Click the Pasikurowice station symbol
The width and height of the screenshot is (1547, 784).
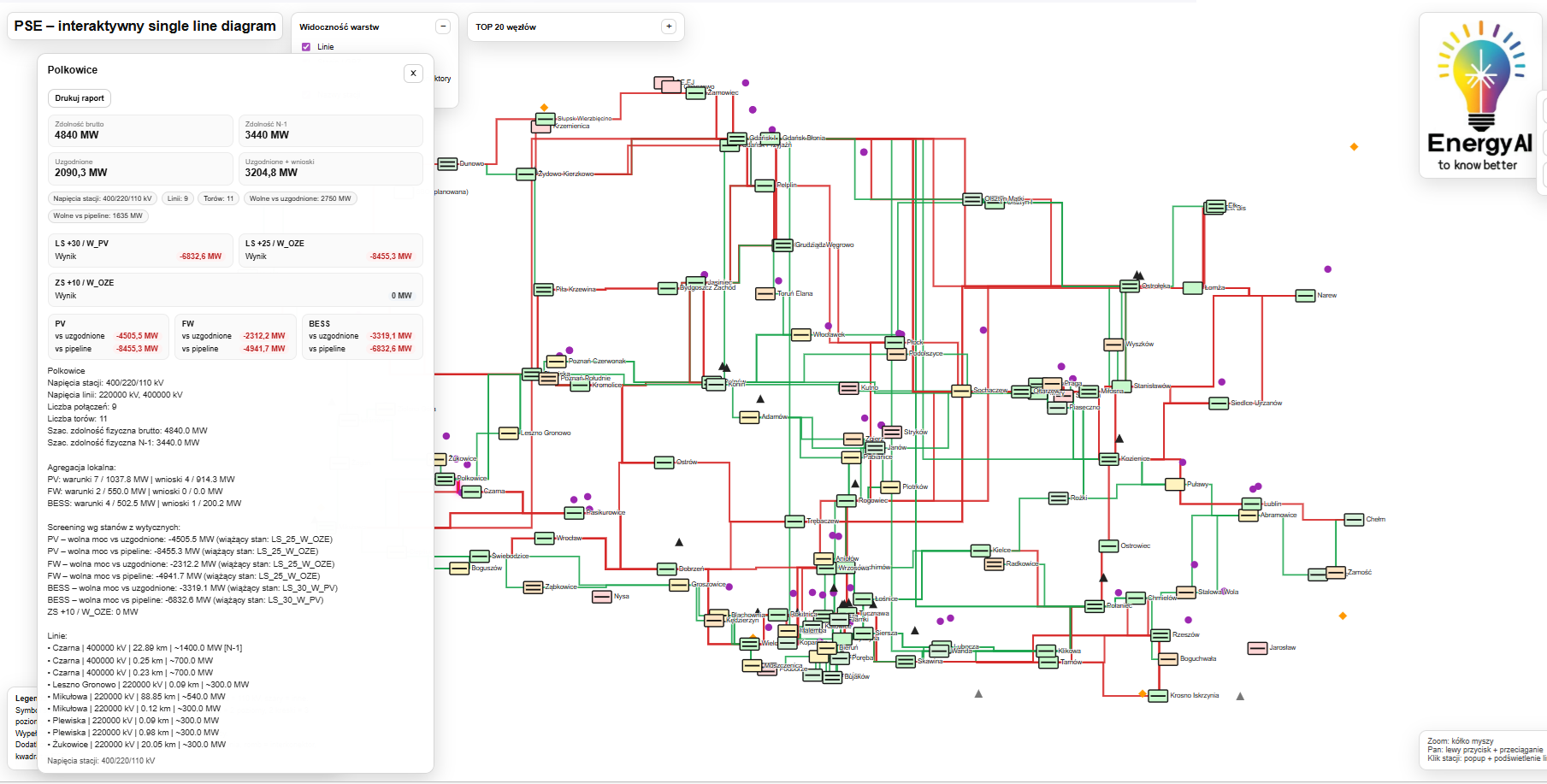pyautogui.click(x=574, y=513)
